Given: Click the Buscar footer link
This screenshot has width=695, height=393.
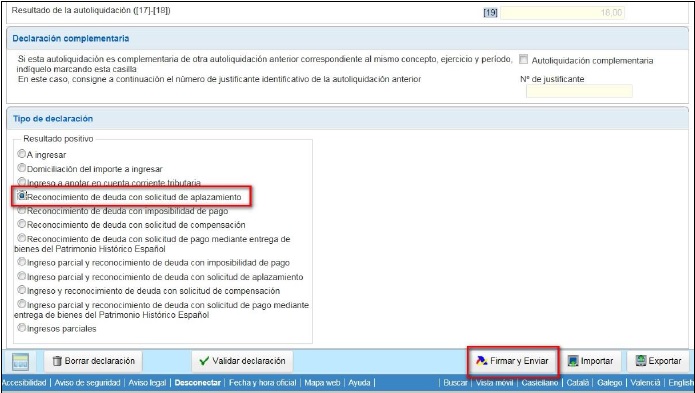Looking at the screenshot, I should tap(455, 383).
